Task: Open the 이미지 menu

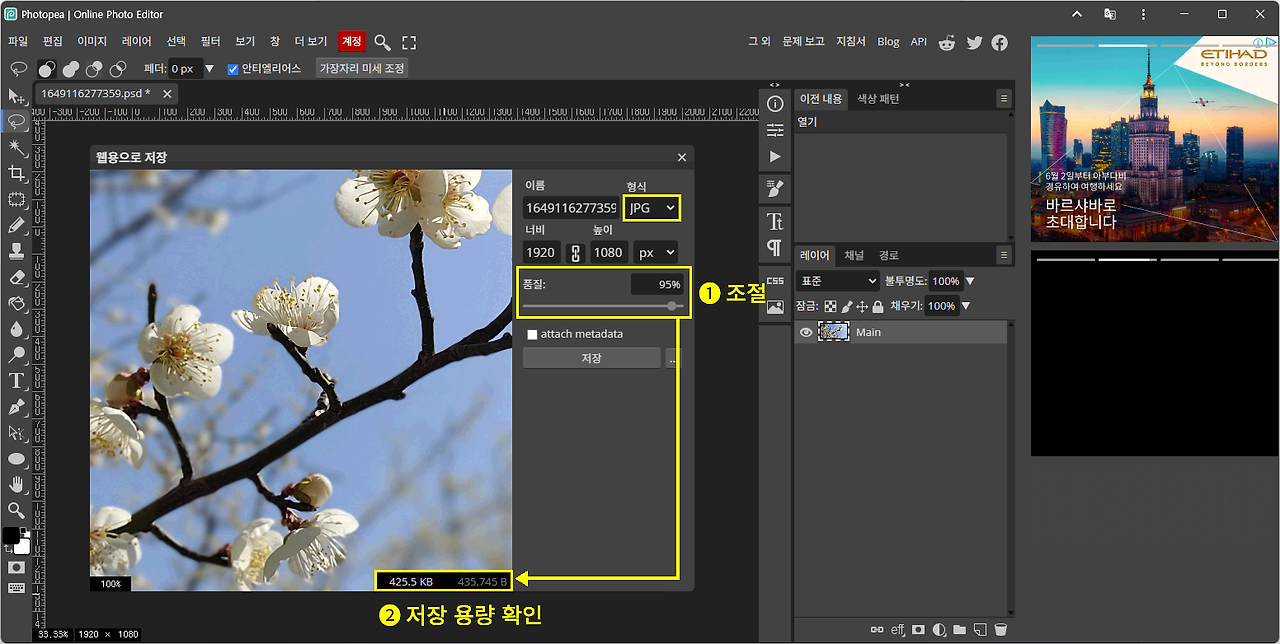Action: click(x=92, y=42)
